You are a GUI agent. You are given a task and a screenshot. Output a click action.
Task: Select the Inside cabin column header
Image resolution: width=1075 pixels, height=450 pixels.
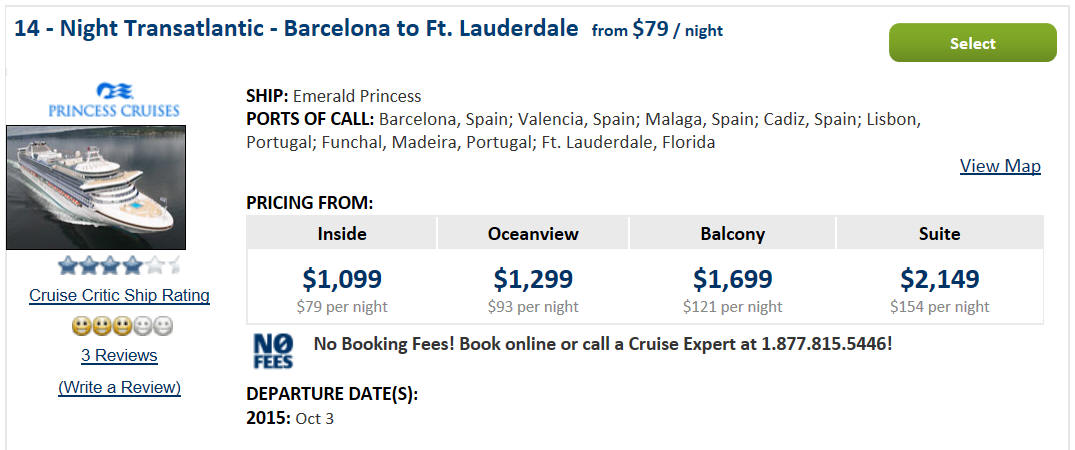[341, 233]
